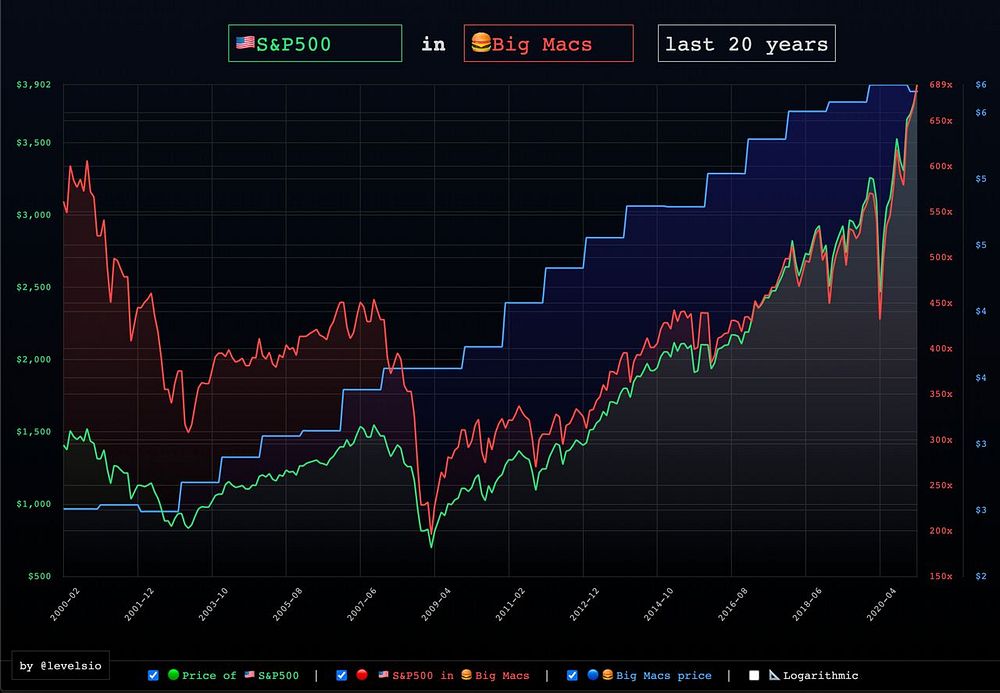Click burger icon beside Big Macs price label
The image size is (1000, 693).
[607, 675]
